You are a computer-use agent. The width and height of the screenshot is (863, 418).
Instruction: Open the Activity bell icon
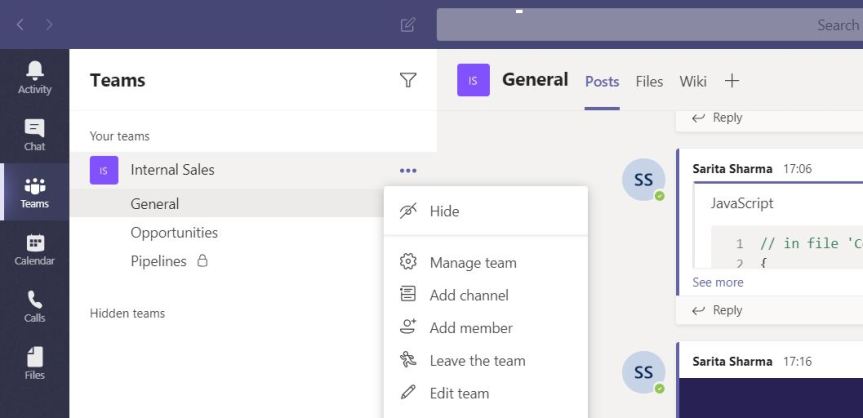(34, 78)
